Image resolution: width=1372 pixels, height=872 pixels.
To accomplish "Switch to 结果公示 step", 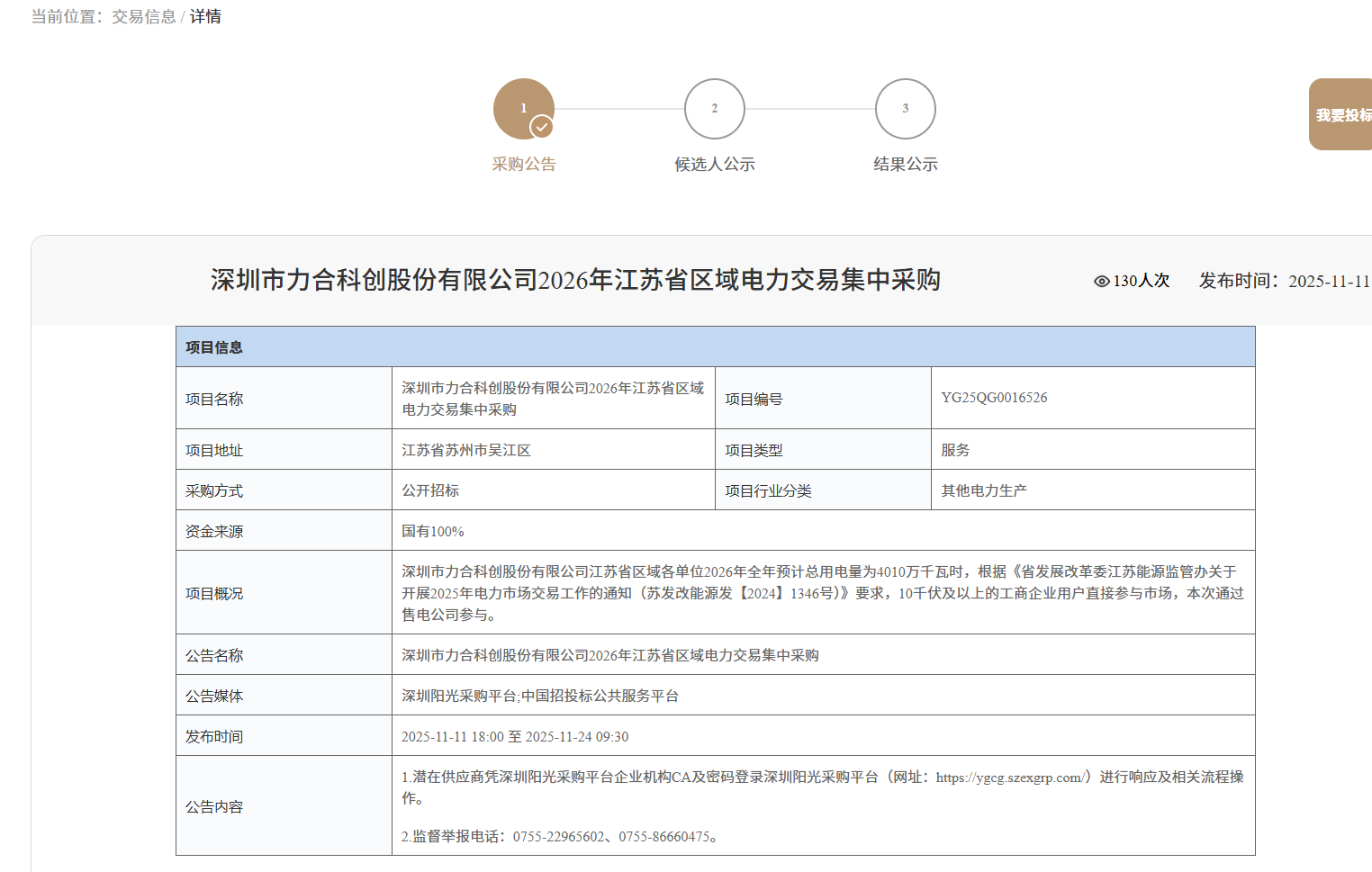I will 905,165.
